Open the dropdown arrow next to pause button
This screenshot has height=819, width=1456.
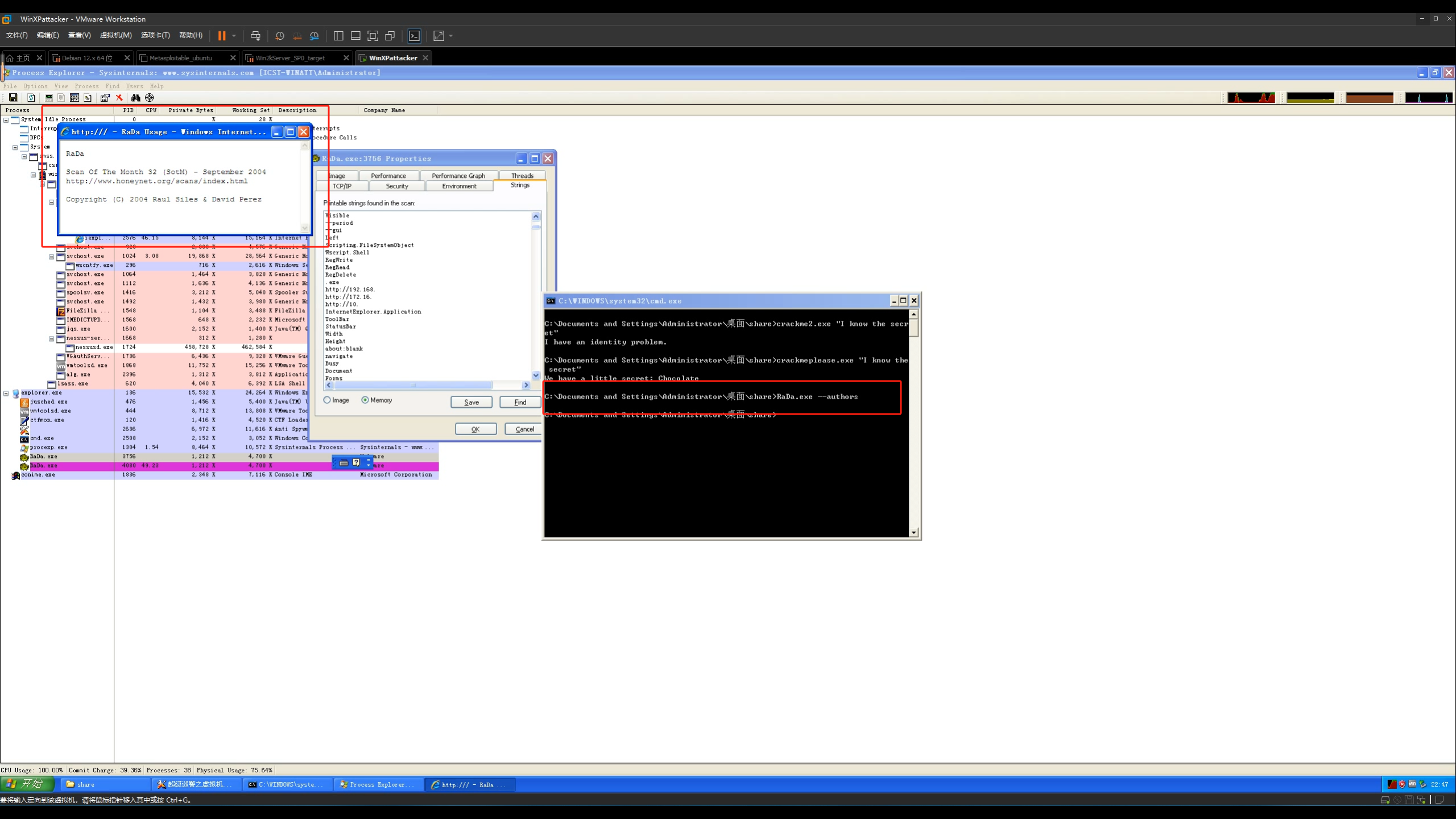click(x=234, y=36)
